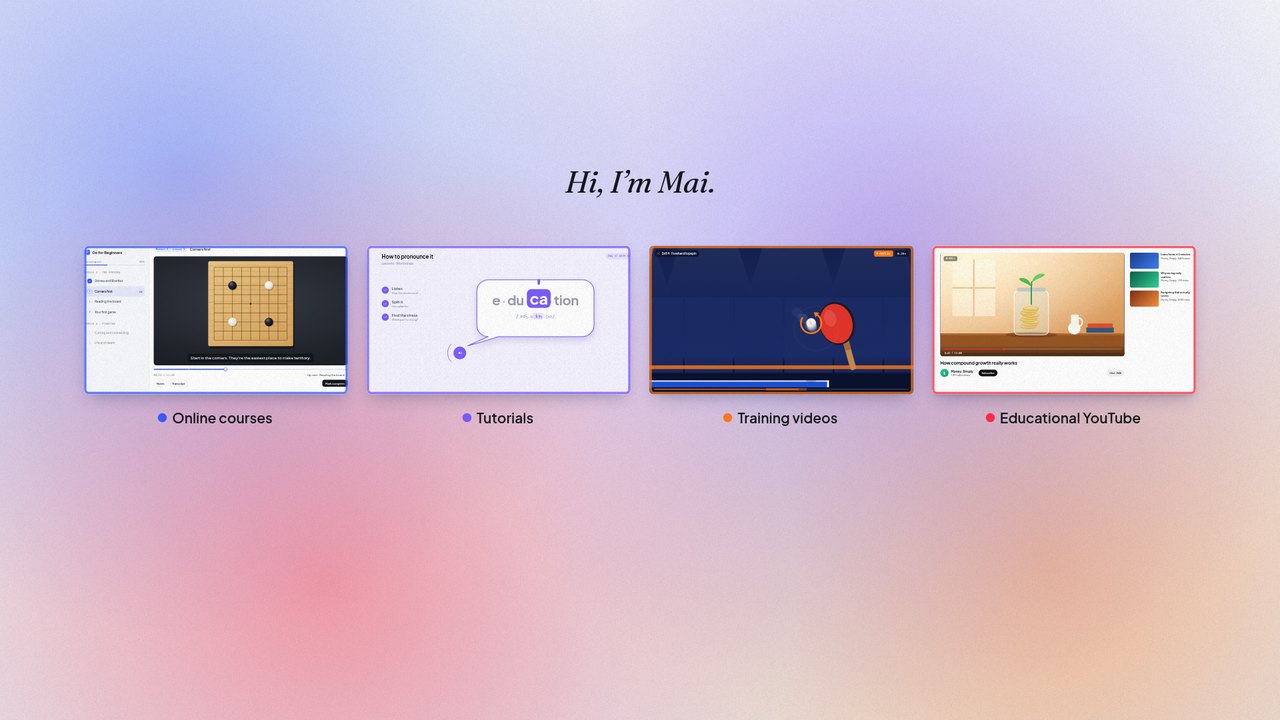Click the red dot beside Educational YouTube
The width and height of the screenshot is (1280, 720).
coord(990,418)
